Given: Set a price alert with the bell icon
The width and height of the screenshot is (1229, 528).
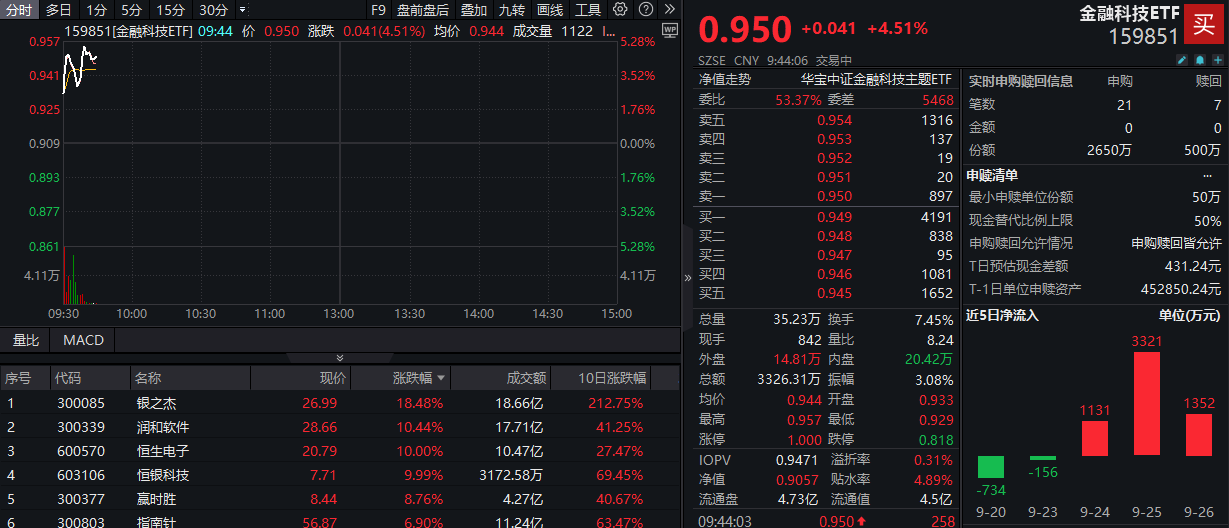Looking at the screenshot, I should 1200,60.
